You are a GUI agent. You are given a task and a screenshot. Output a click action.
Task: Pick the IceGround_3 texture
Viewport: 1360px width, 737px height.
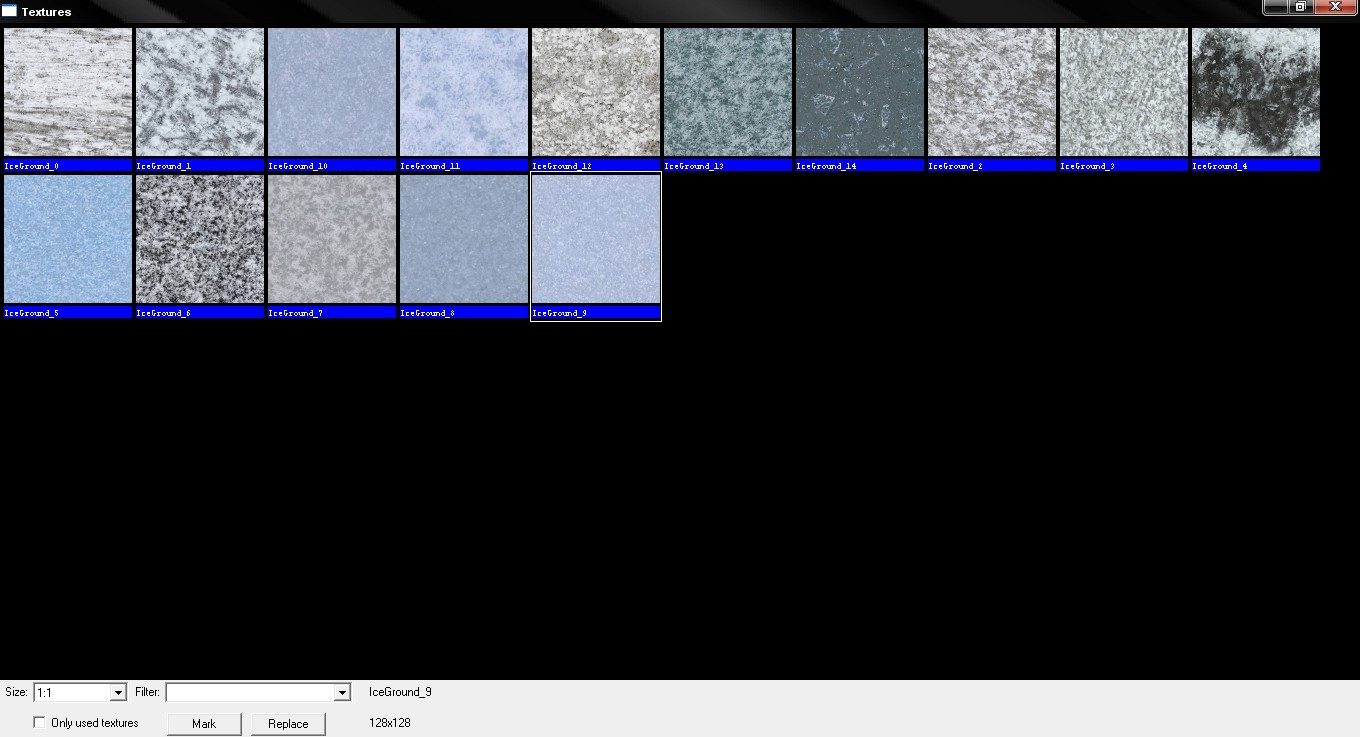pos(1124,92)
